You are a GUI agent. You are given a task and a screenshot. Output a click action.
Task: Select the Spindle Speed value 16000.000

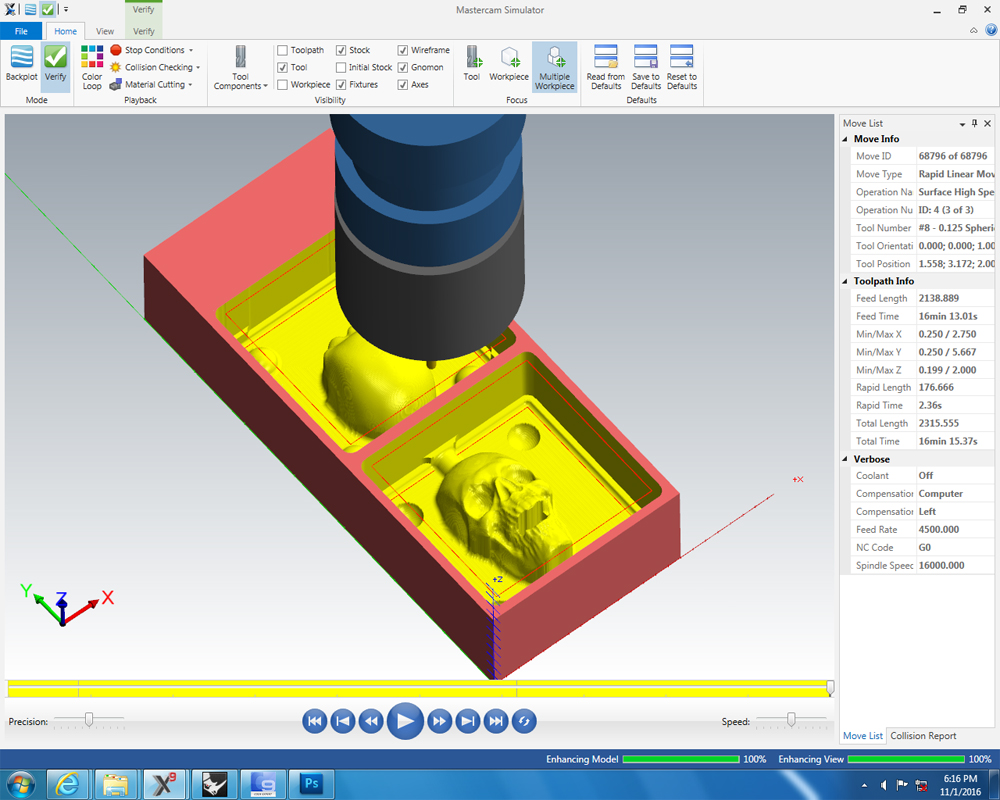[941, 565]
